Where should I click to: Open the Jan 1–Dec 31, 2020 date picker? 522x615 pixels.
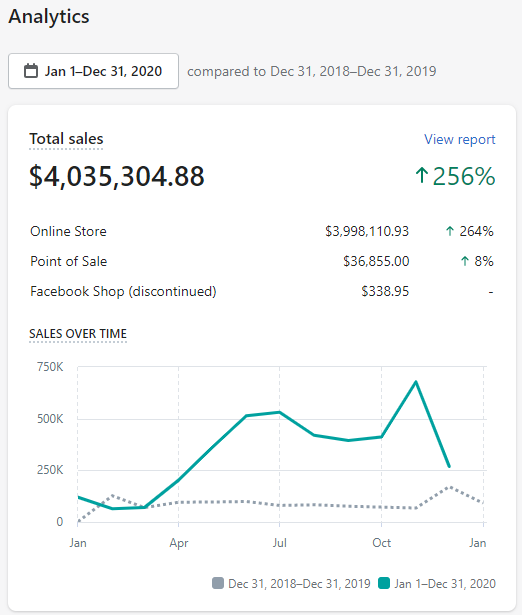[x=93, y=71]
